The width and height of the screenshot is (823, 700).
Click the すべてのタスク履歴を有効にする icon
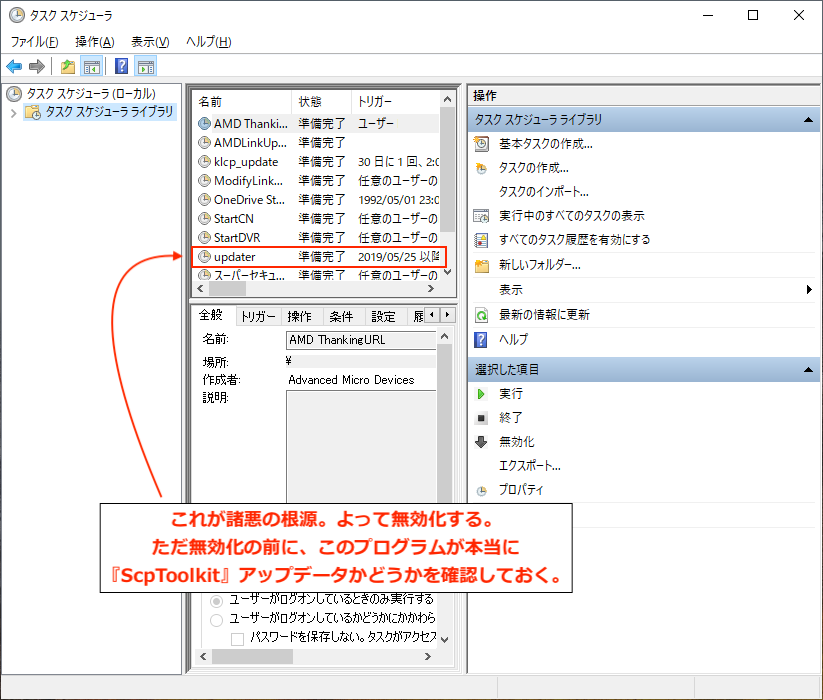(x=481, y=240)
